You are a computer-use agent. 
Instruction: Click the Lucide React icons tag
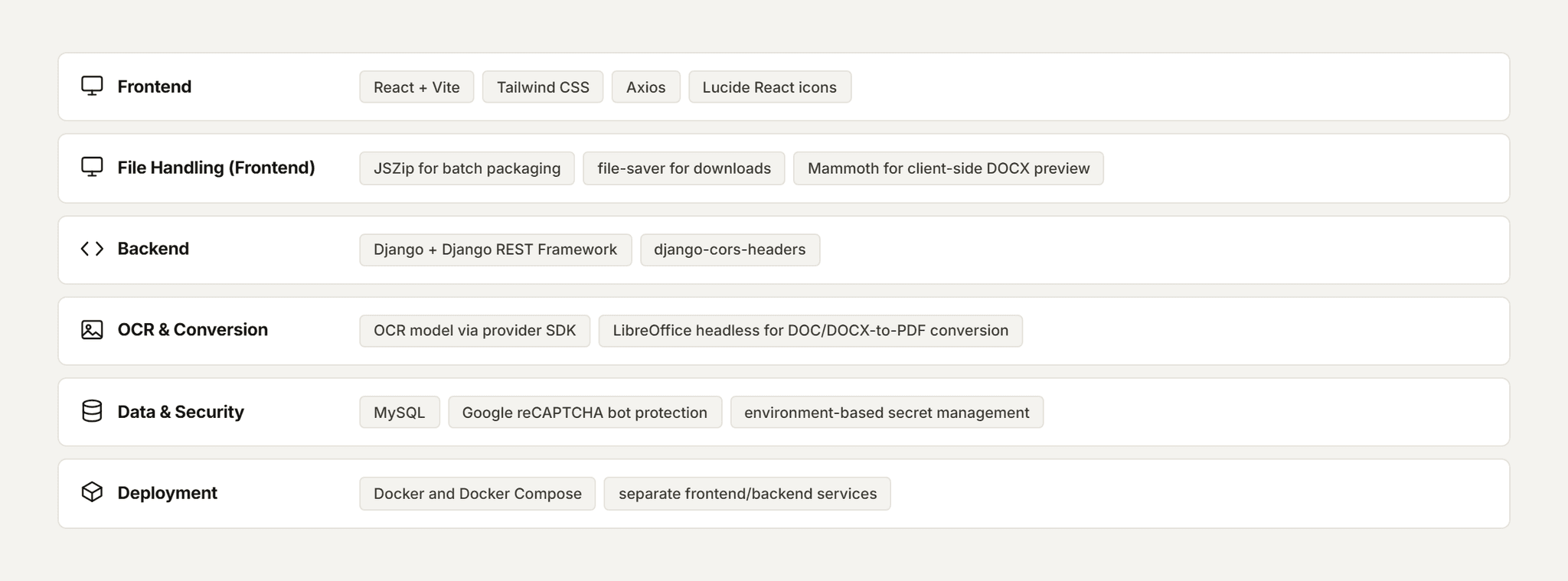(x=769, y=87)
